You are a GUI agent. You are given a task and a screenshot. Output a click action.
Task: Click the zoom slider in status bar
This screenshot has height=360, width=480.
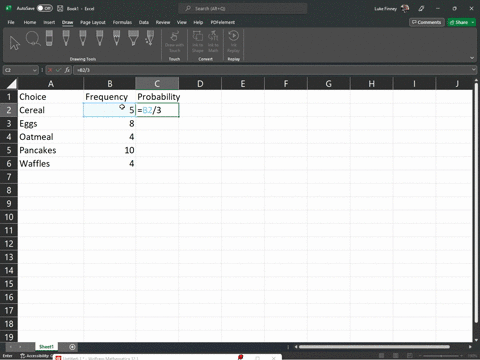point(441,356)
